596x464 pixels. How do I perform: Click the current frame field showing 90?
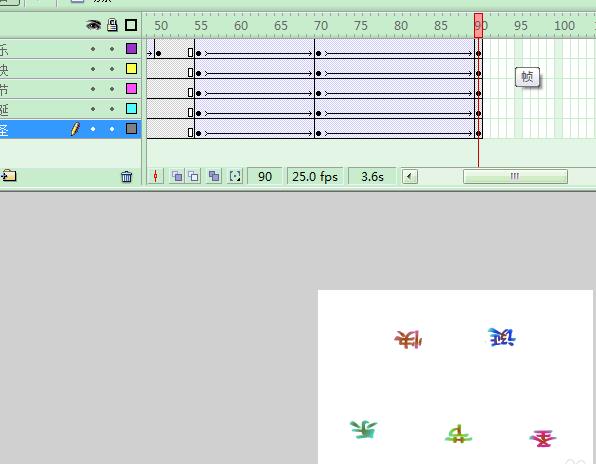[265, 177]
